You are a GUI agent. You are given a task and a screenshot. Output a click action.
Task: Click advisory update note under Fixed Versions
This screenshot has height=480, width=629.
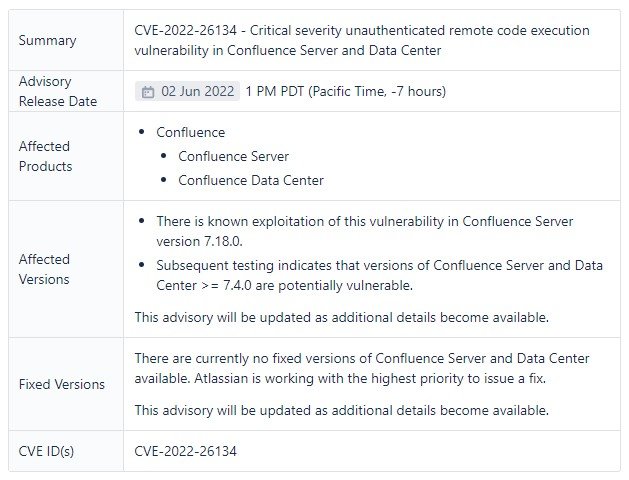pos(341,410)
